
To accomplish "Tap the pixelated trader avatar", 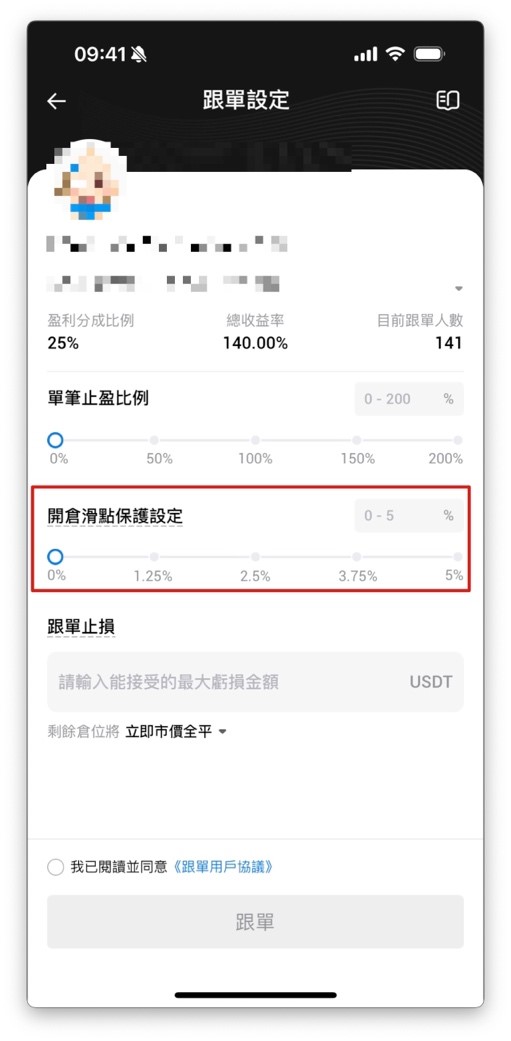I will 87,180.
